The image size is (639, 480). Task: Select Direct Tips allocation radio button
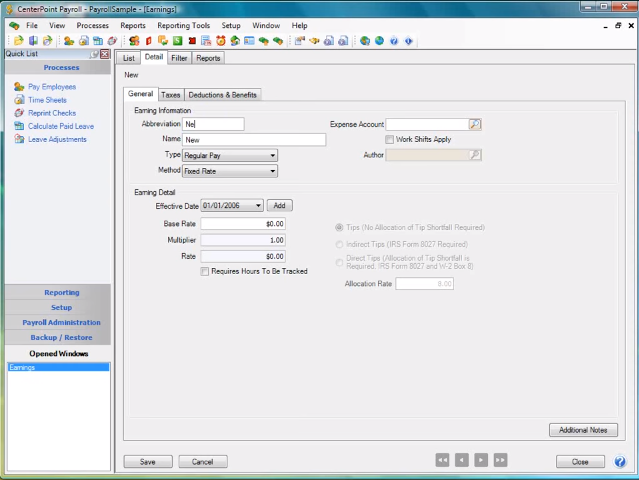(339, 262)
